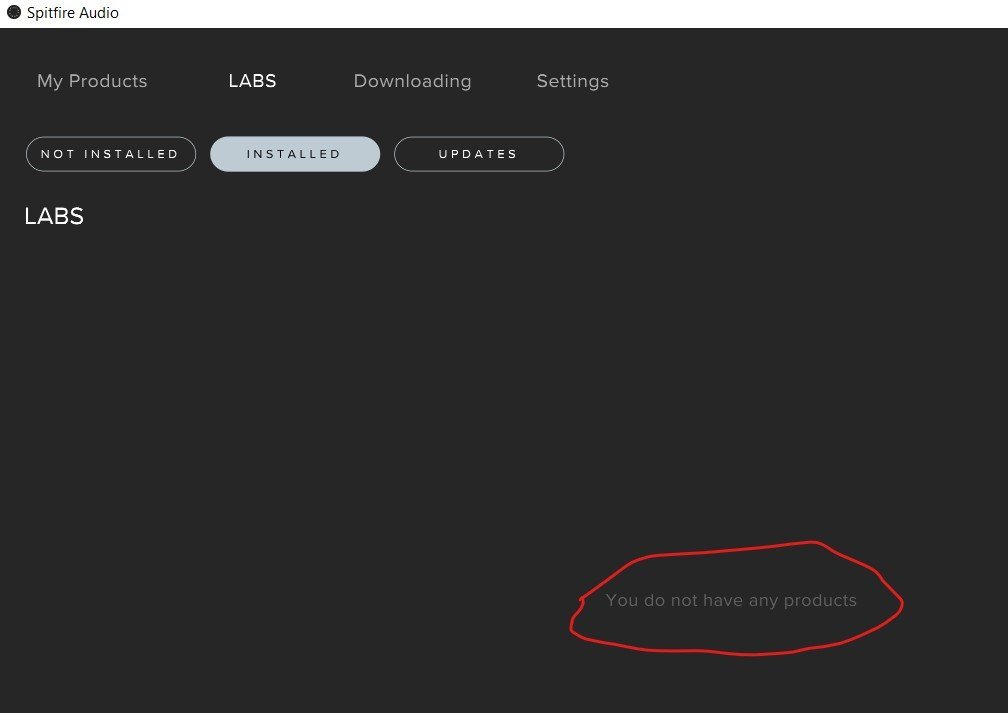The image size is (1008, 713).
Task: Click the Spitfire Audio logo in title bar
Action: pos(14,13)
